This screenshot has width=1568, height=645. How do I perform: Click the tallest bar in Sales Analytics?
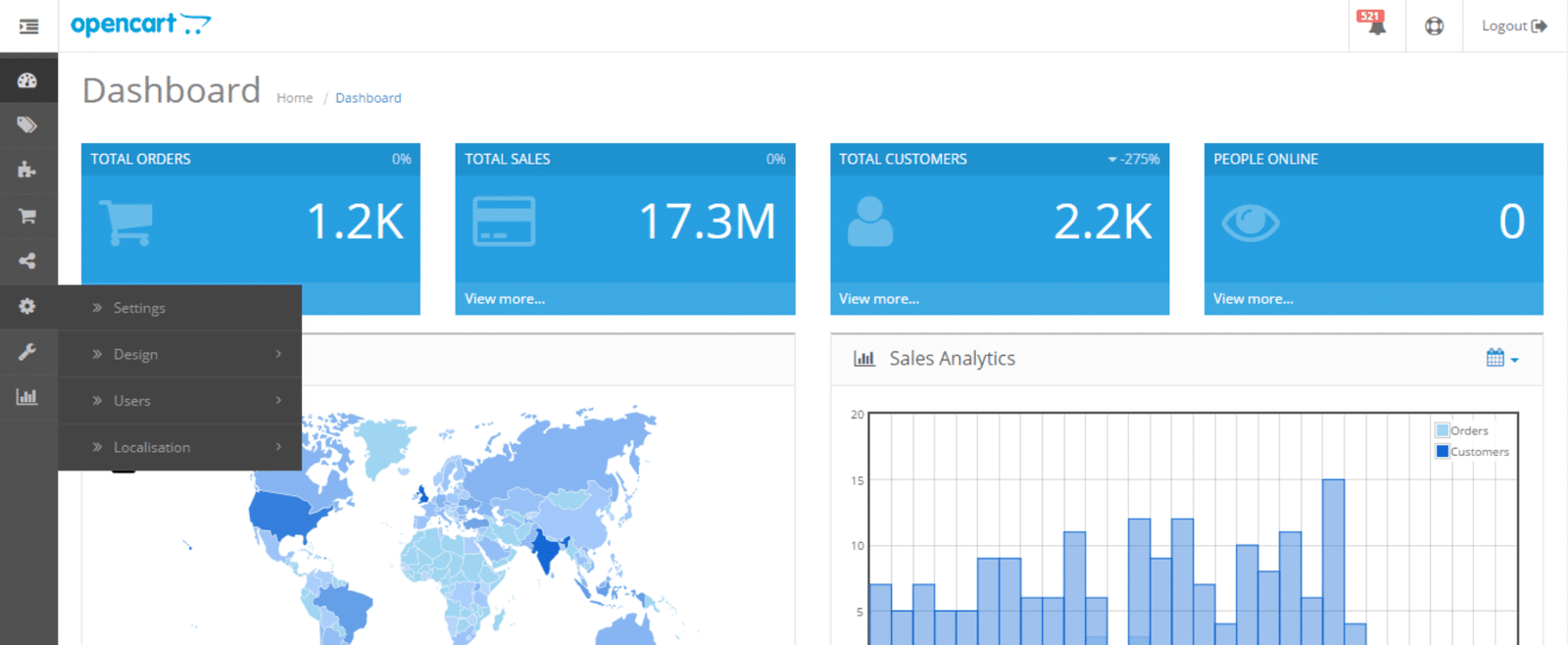[1333, 562]
